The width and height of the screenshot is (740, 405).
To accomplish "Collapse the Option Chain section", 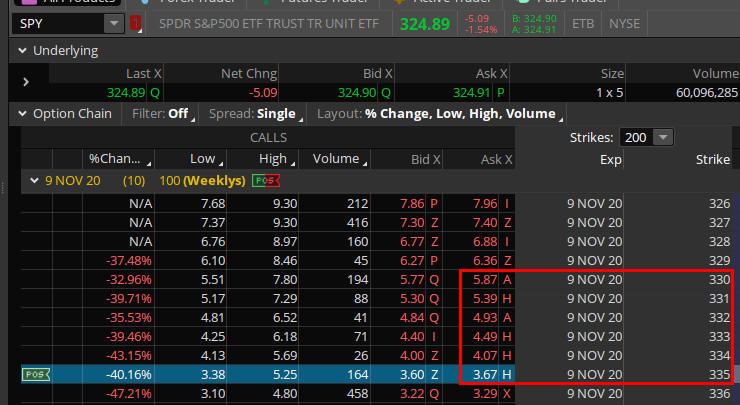I will (22, 114).
